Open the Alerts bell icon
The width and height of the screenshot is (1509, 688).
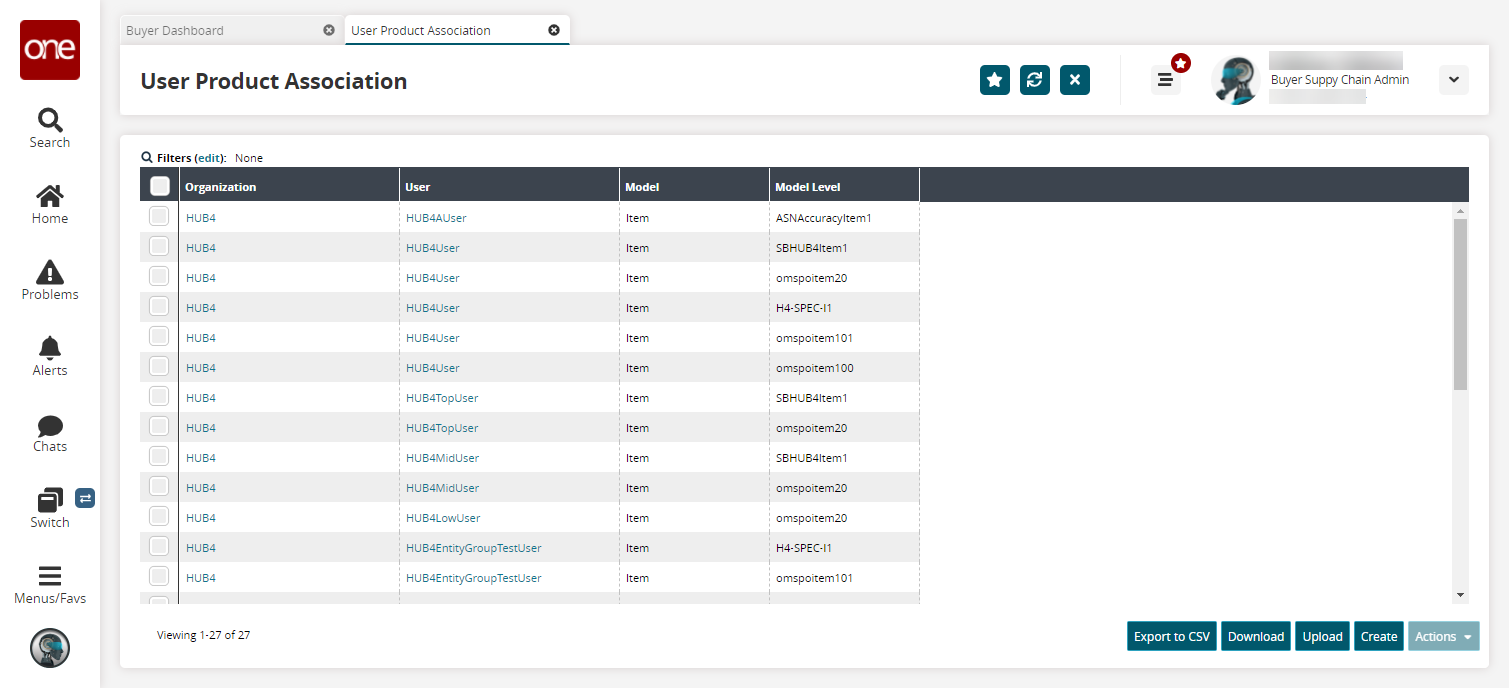click(x=50, y=348)
